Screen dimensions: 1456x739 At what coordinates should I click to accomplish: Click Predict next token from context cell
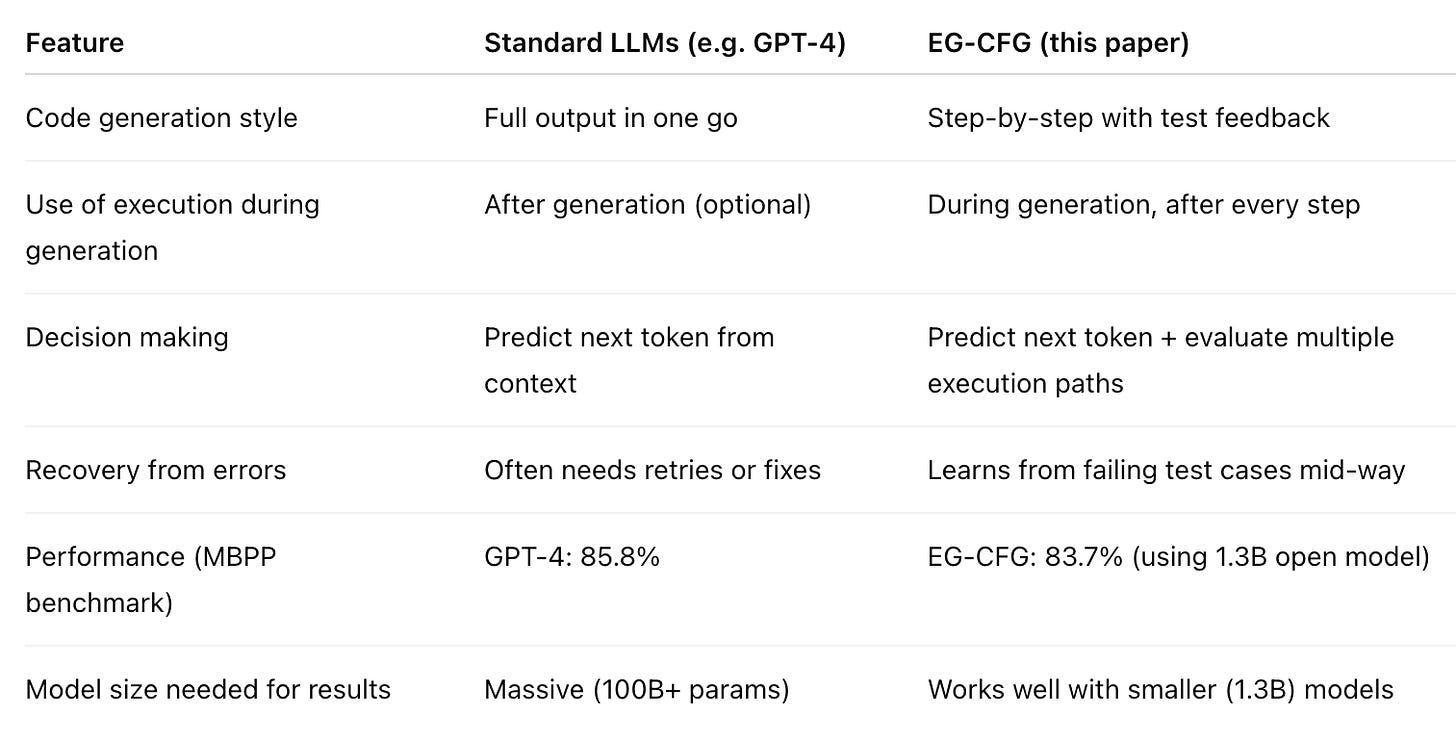point(630,360)
